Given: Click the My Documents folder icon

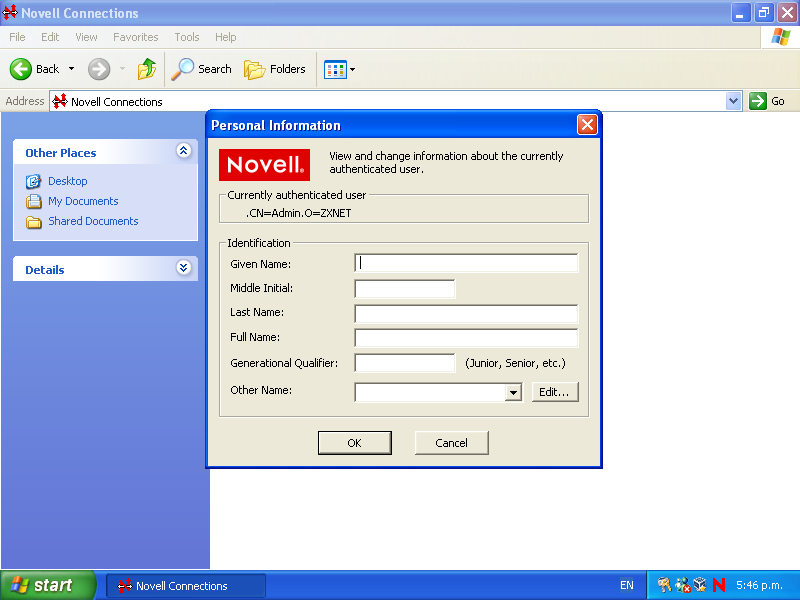Looking at the screenshot, I should pos(34,202).
